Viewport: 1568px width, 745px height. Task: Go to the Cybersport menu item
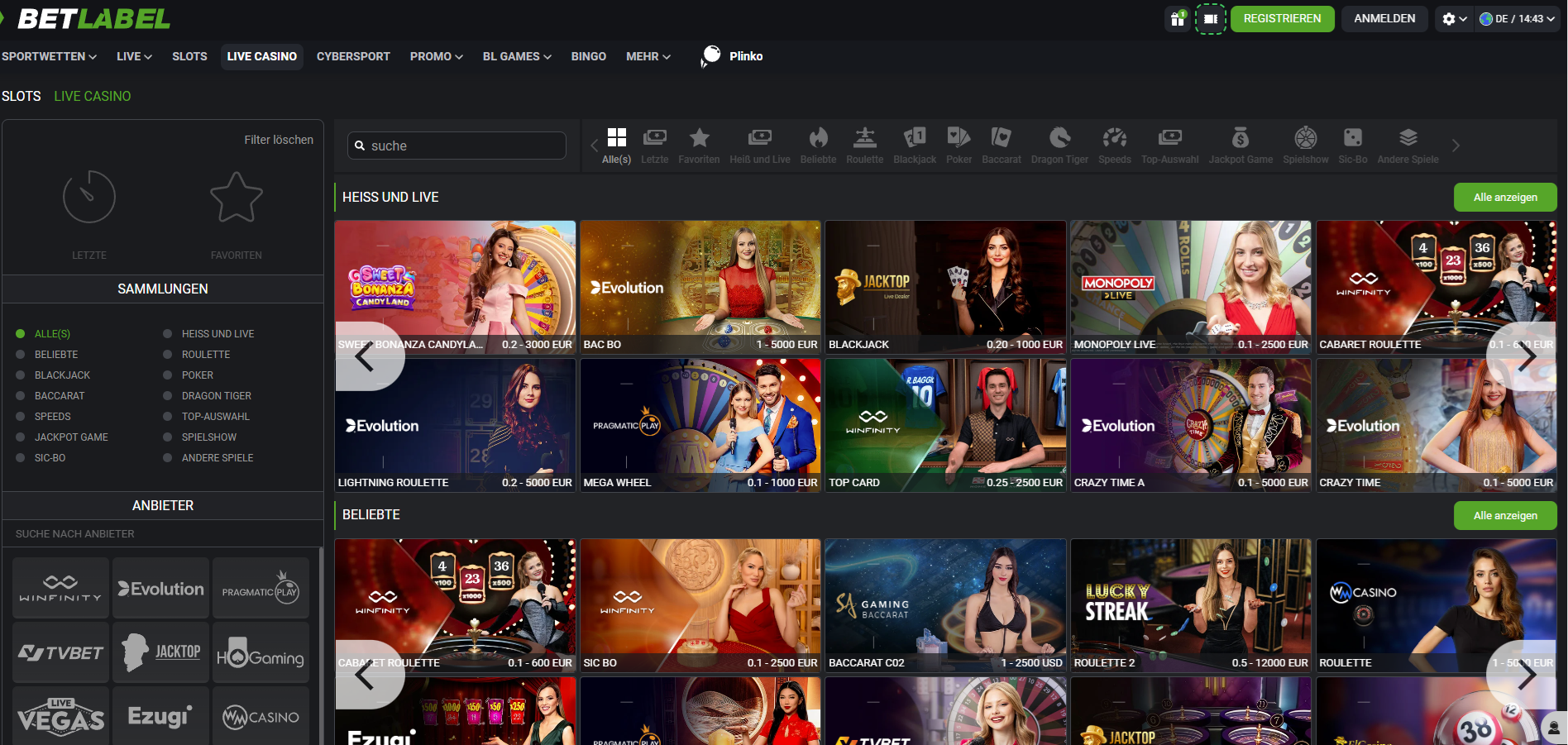click(353, 56)
